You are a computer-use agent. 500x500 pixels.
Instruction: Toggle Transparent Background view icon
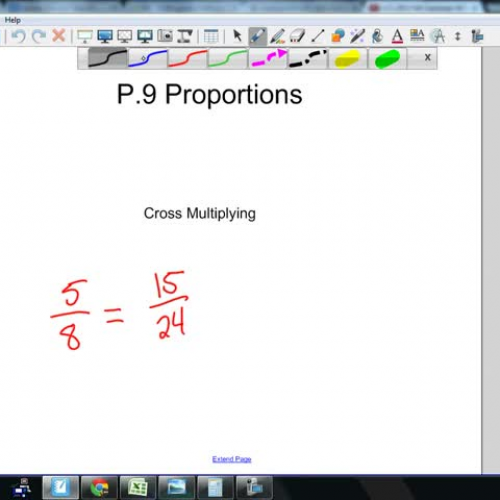[125, 36]
